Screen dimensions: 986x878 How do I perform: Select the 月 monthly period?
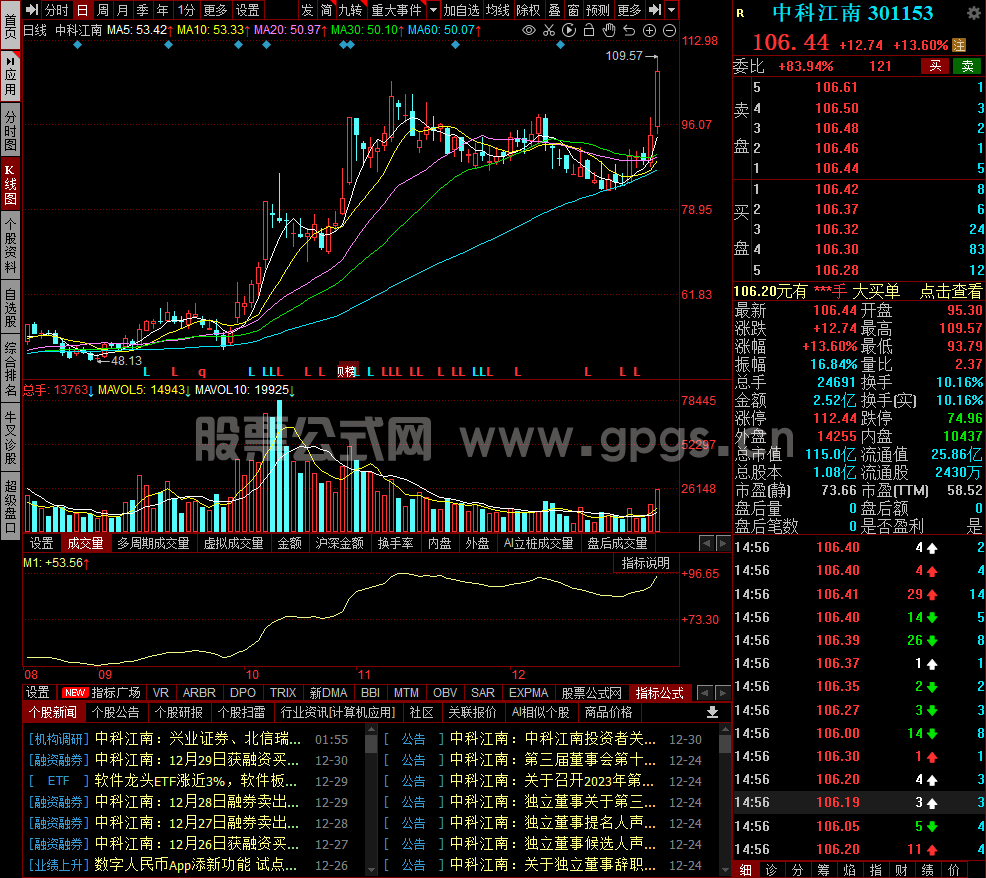point(123,10)
